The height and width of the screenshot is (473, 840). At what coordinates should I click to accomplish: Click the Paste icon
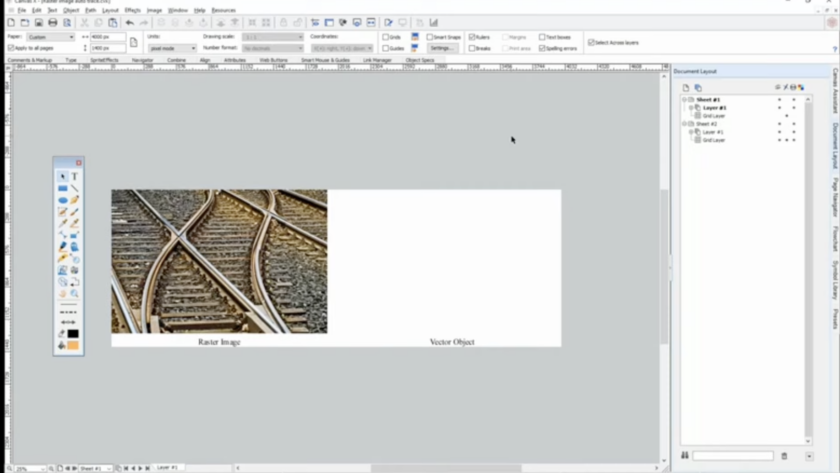pos(112,22)
